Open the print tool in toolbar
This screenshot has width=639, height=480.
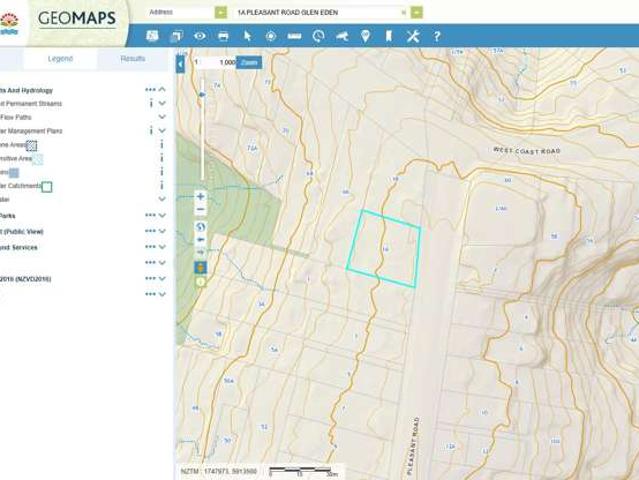tap(223, 36)
